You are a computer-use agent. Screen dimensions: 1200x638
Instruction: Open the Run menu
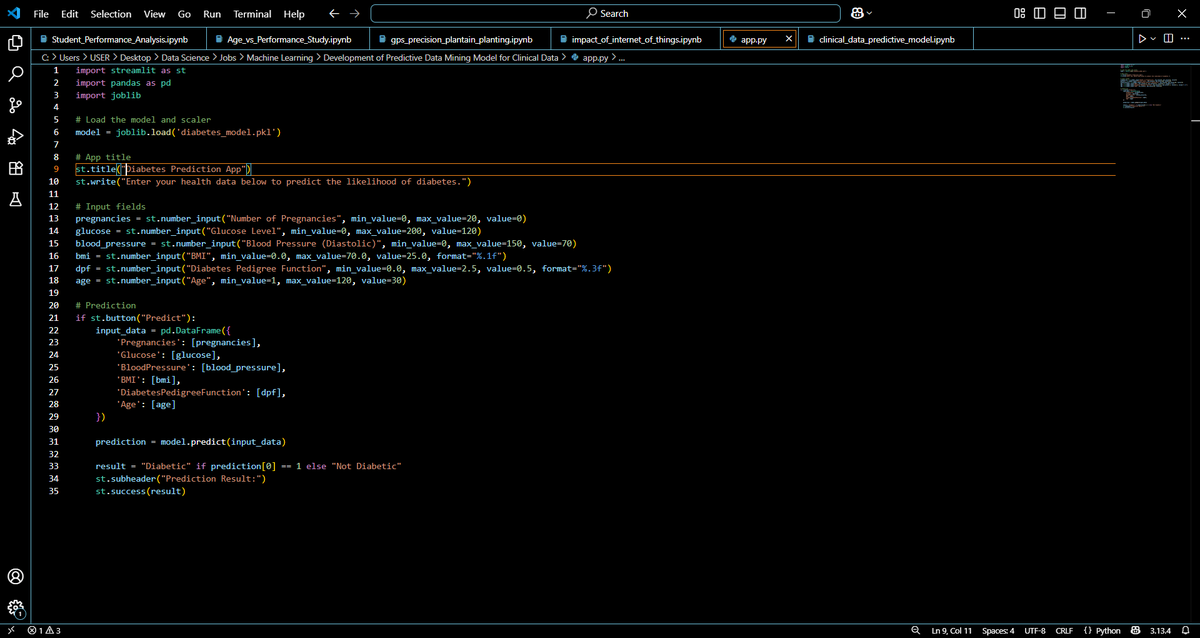click(x=212, y=14)
